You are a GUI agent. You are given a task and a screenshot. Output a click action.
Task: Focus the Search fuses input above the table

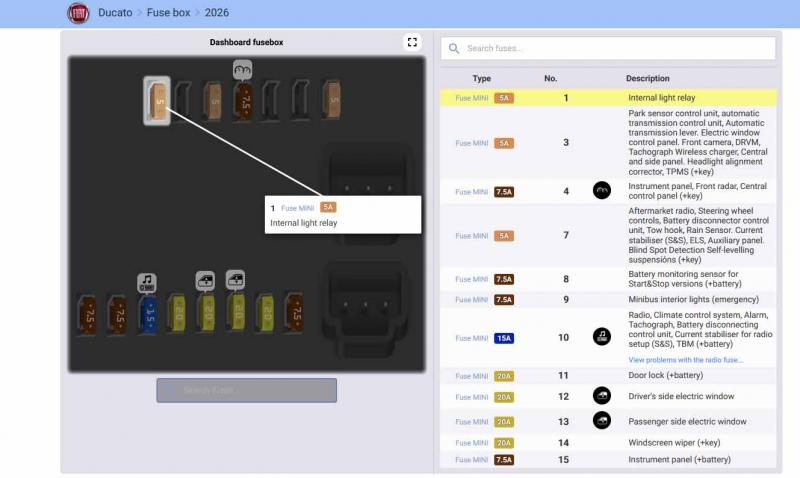coord(608,48)
